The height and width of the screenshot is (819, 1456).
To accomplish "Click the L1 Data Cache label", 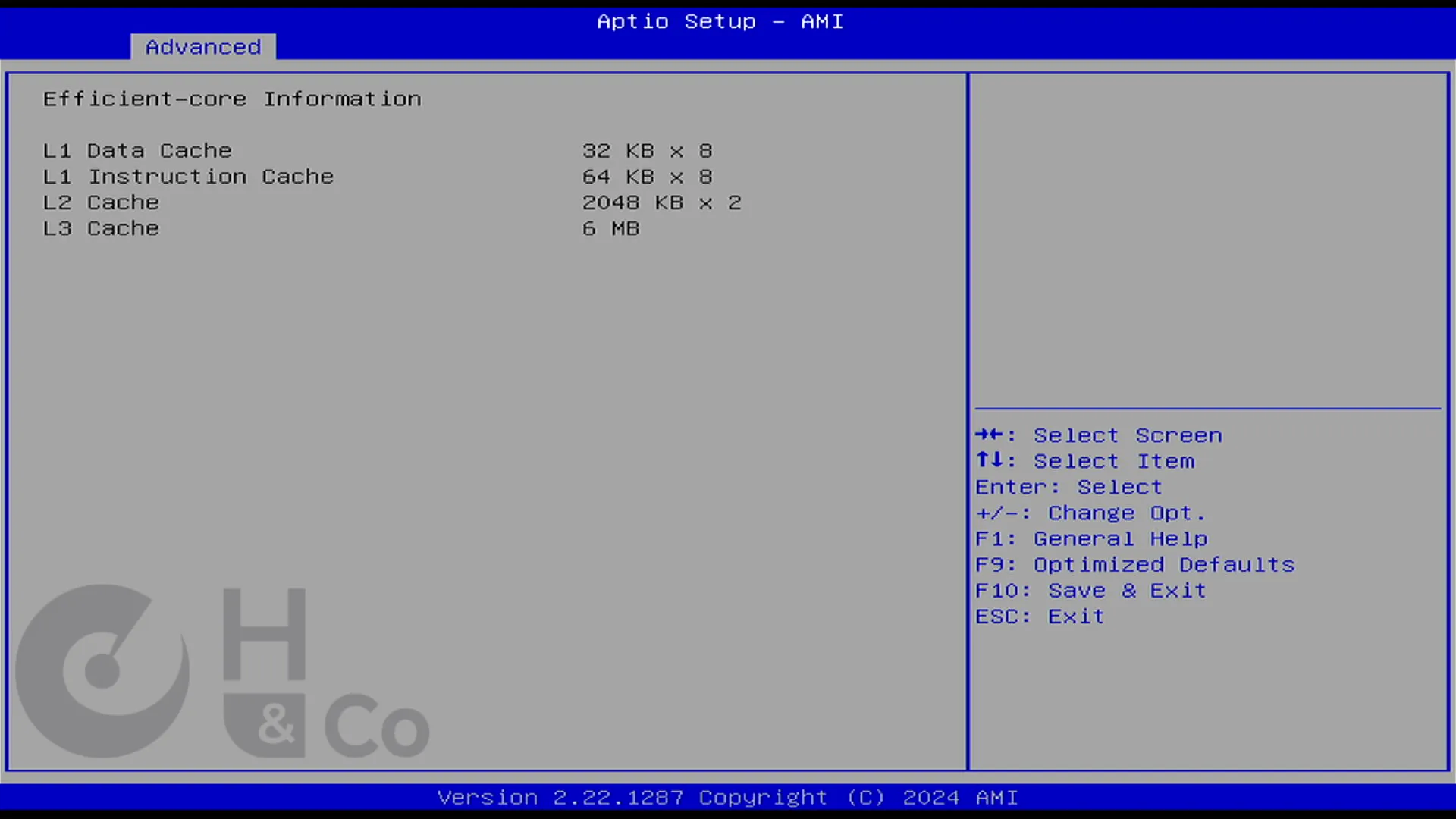I will point(137,151).
